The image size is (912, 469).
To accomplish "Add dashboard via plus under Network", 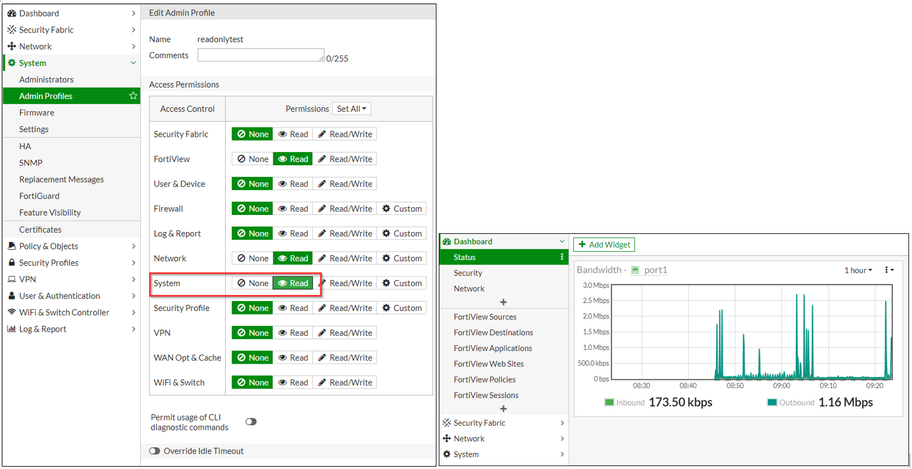I will point(504,303).
